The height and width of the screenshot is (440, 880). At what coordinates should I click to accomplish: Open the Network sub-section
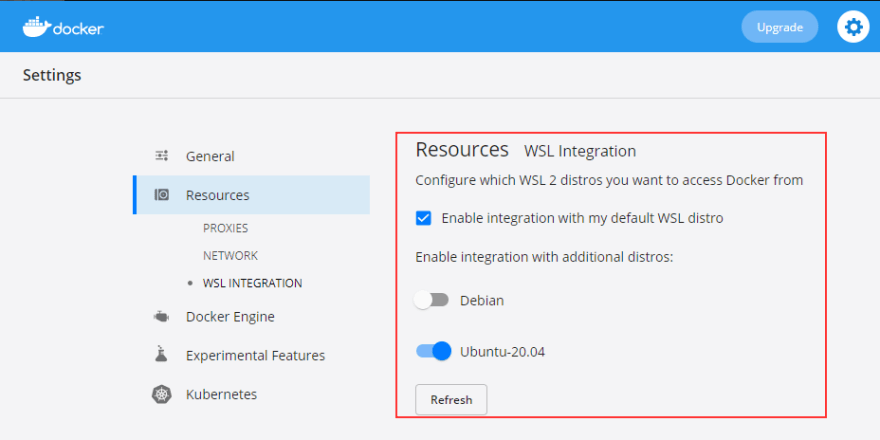click(x=231, y=255)
